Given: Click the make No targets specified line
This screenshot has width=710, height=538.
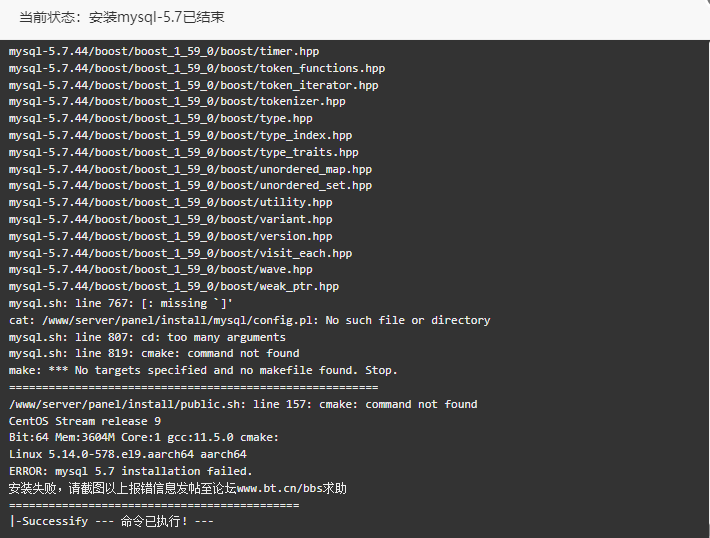Looking at the screenshot, I should tap(203, 370).
